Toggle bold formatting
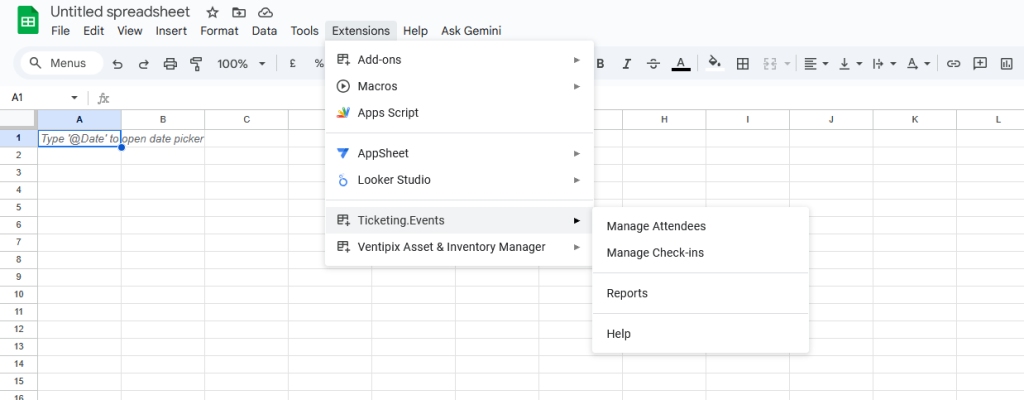The height and width of the screenshot is (400, 1024). pos(601,64)
